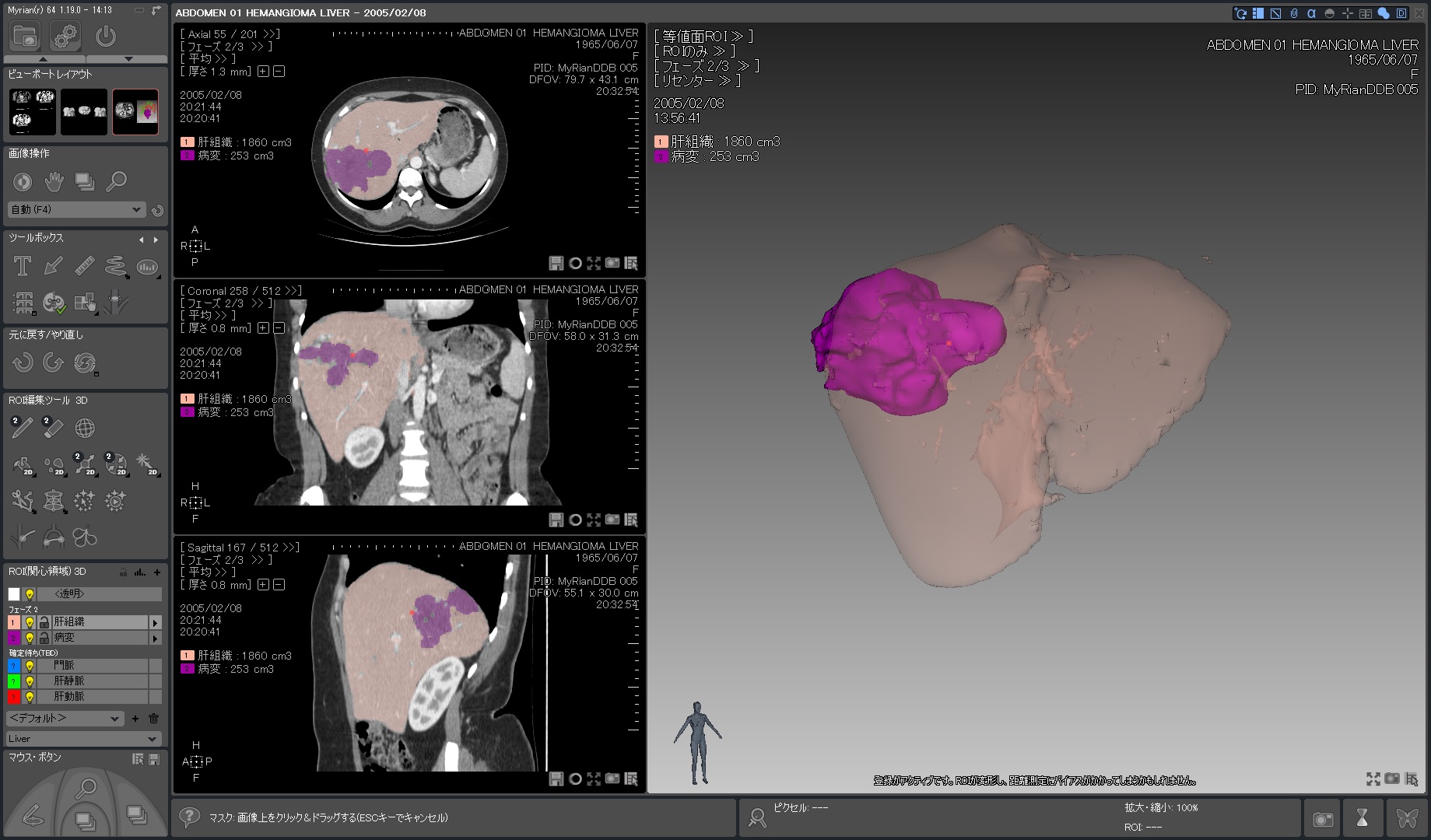Image resolution: width=1431 pixels, height=840 pixels.
Task: Select the text annotation tool
Action: coord(22,266)
